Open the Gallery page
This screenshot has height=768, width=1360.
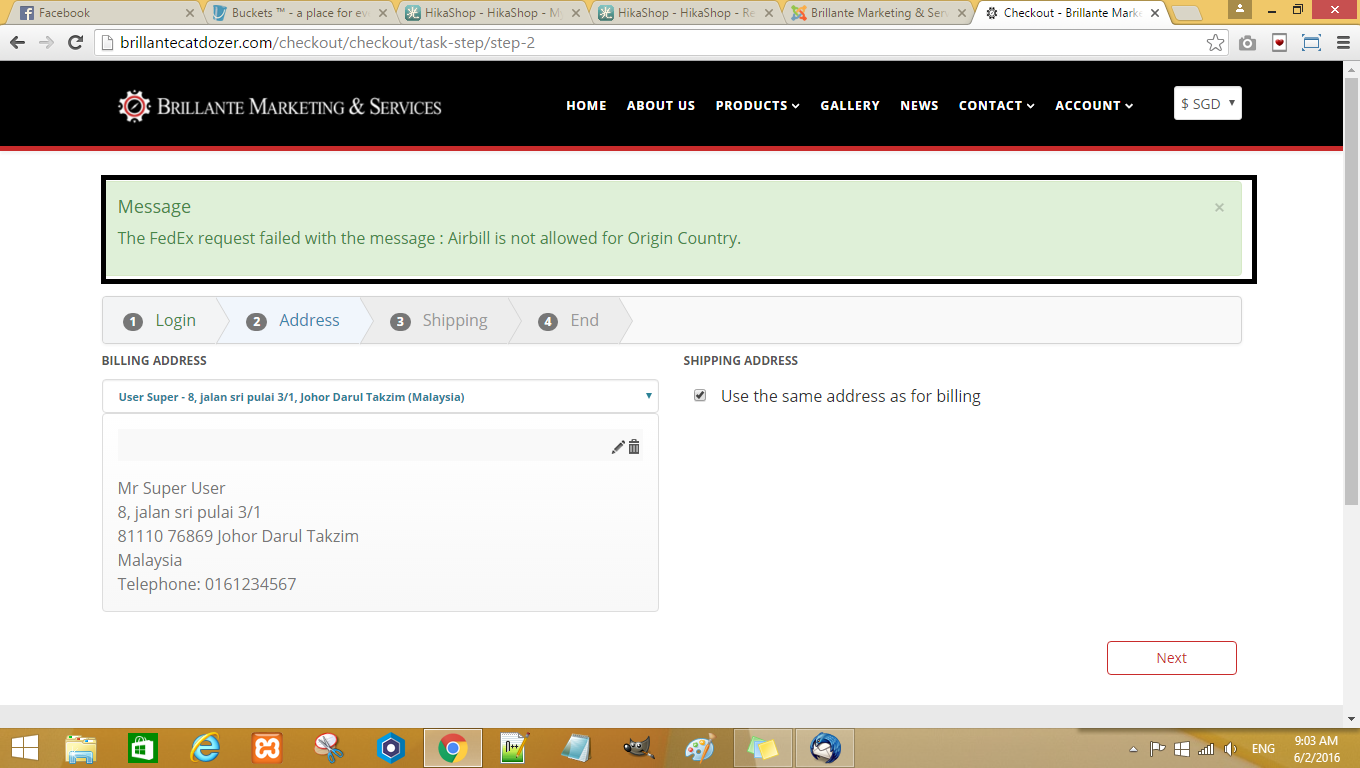850,105
